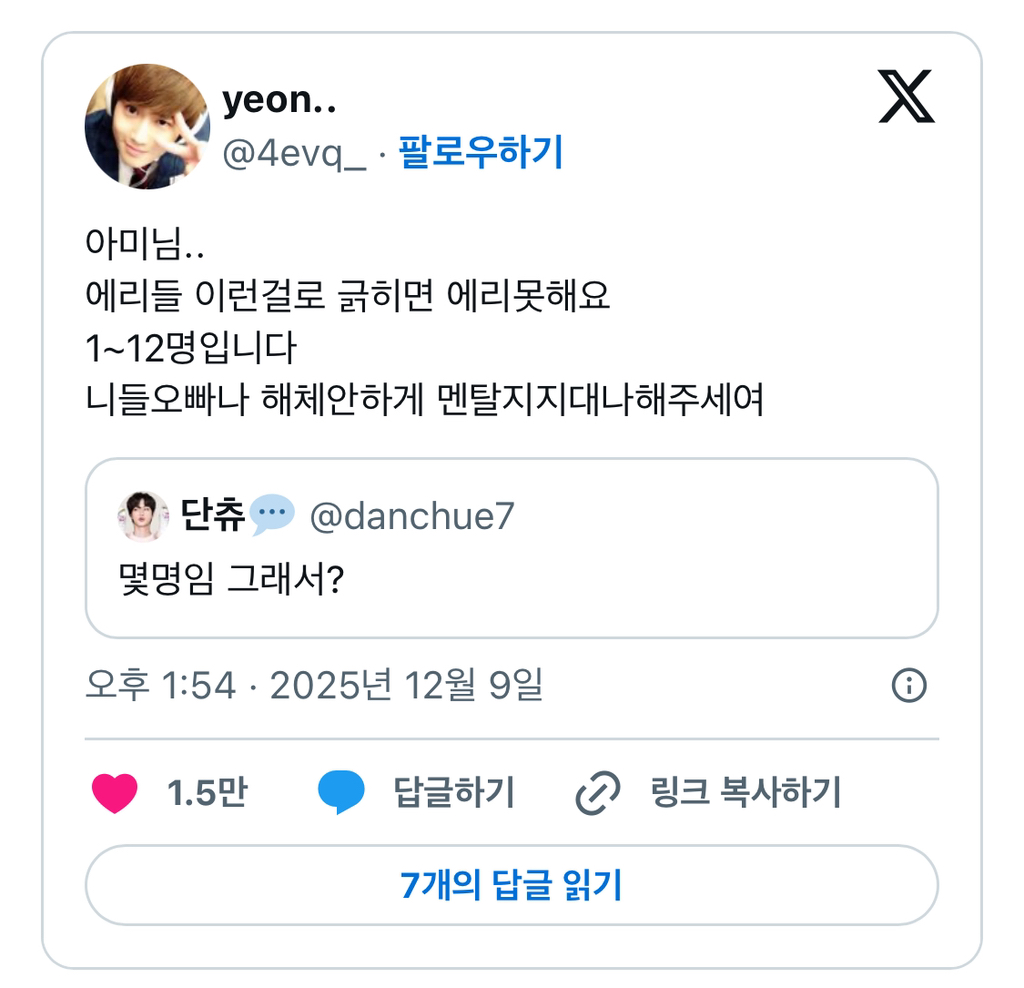Click the quoted author name 단츄
Screen dimensions: 1024x988
click(x=212, y=515)
